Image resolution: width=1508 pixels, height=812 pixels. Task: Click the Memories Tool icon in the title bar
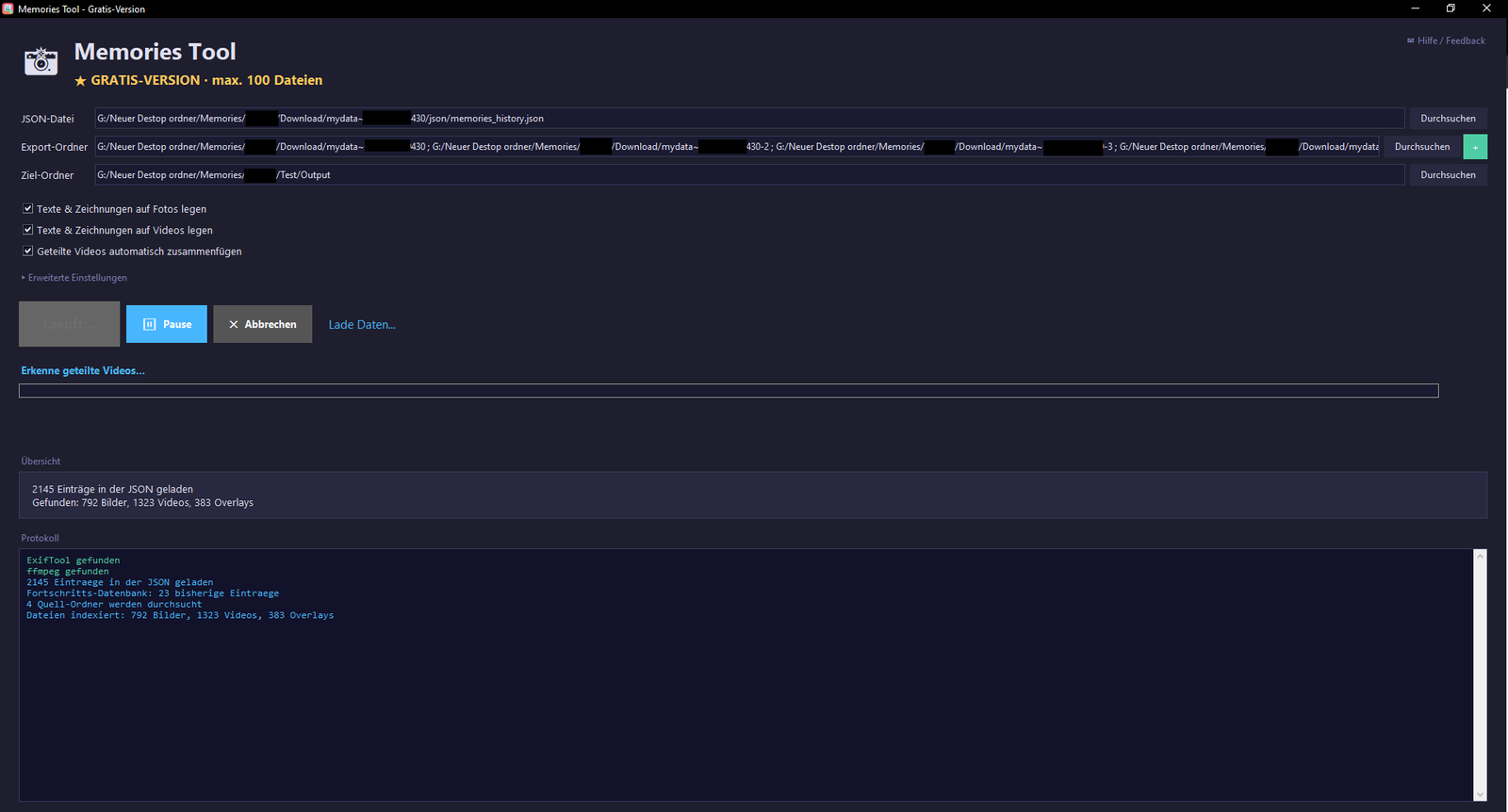tap(8, 8)
